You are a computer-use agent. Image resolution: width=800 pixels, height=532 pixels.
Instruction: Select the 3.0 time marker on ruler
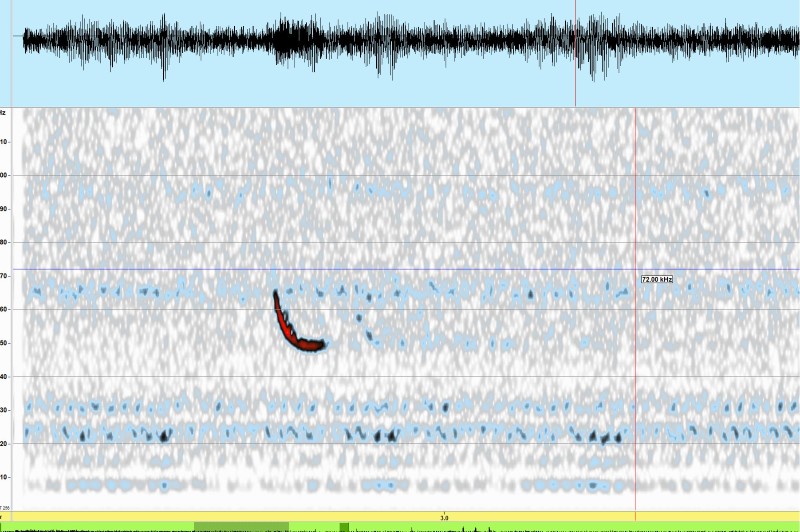pyautogui.click(x=444, y=517)
